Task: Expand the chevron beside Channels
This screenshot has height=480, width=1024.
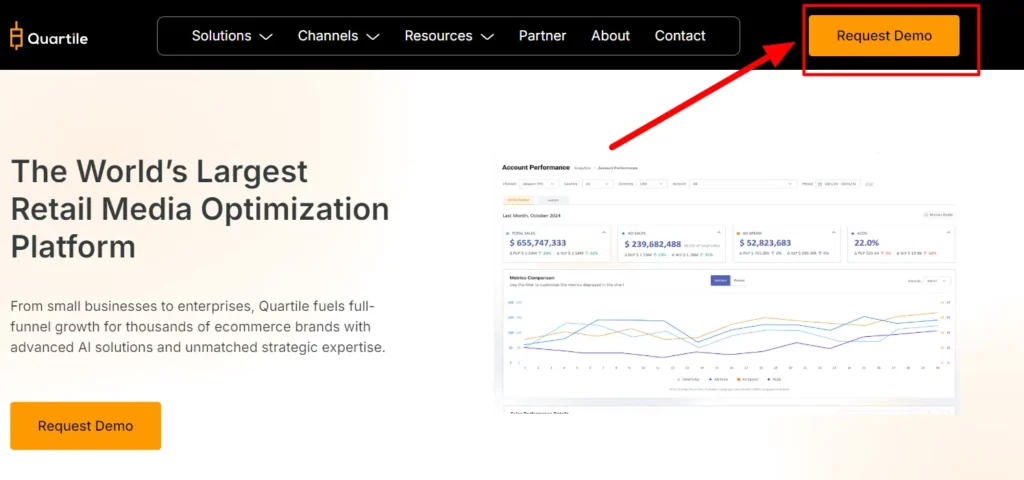Action: tap(373, 37)
